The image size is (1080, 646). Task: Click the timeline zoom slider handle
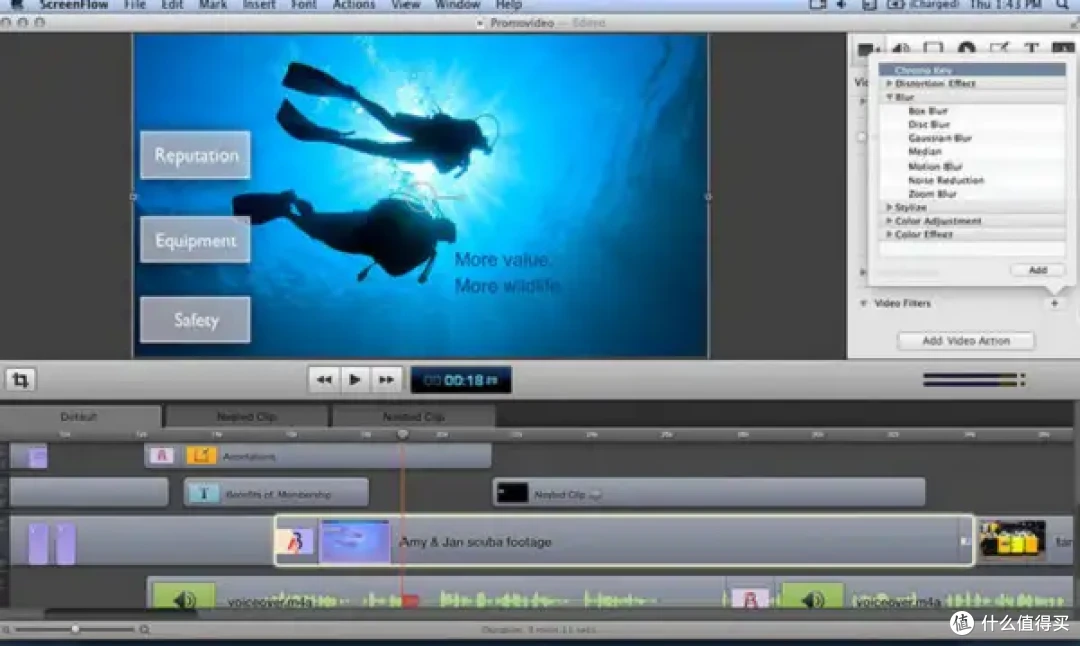[74, 629]
